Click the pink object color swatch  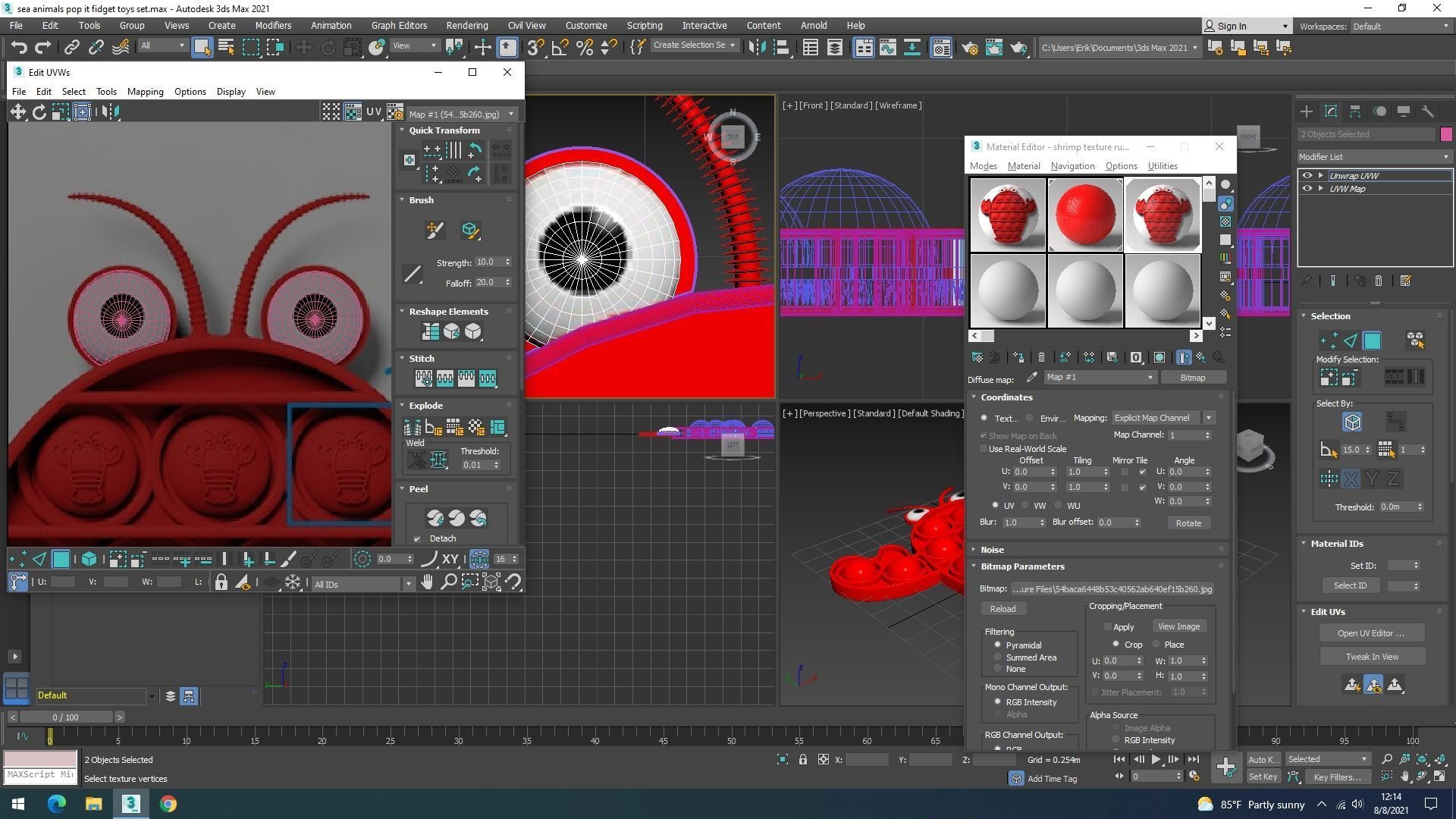[1446, 134]
